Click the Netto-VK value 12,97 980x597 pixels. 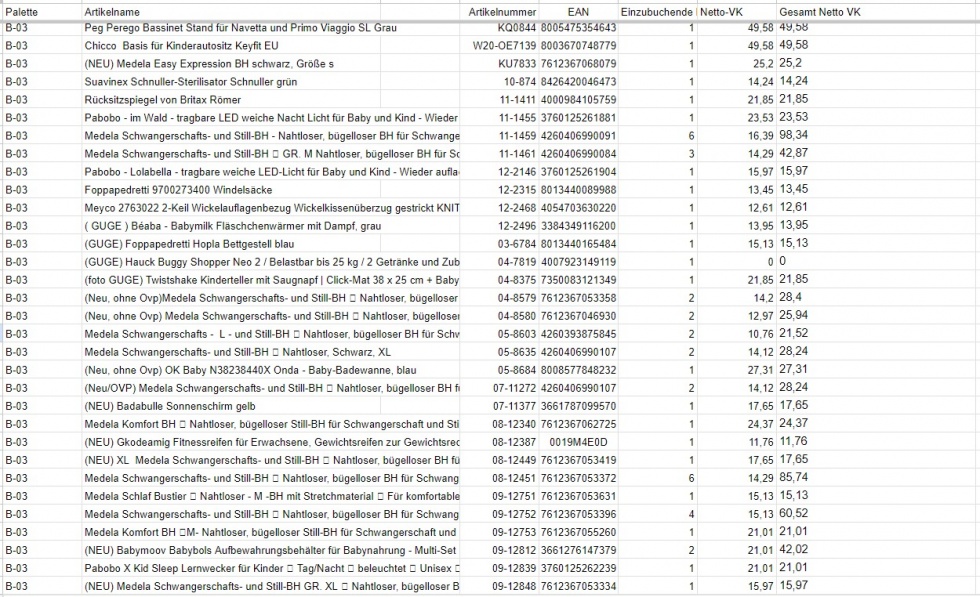[761, 316]
